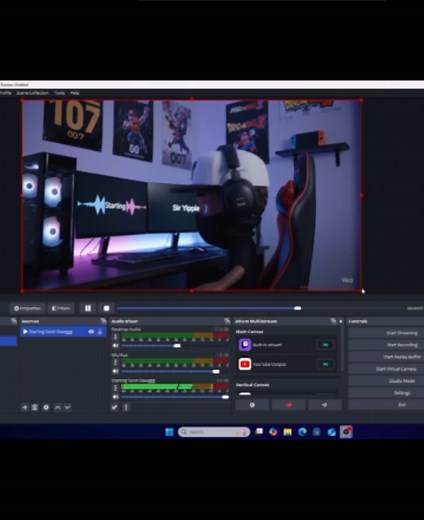
Task: Open Starting Soon audio options three-dot menu
Action: tap(115, 388)
